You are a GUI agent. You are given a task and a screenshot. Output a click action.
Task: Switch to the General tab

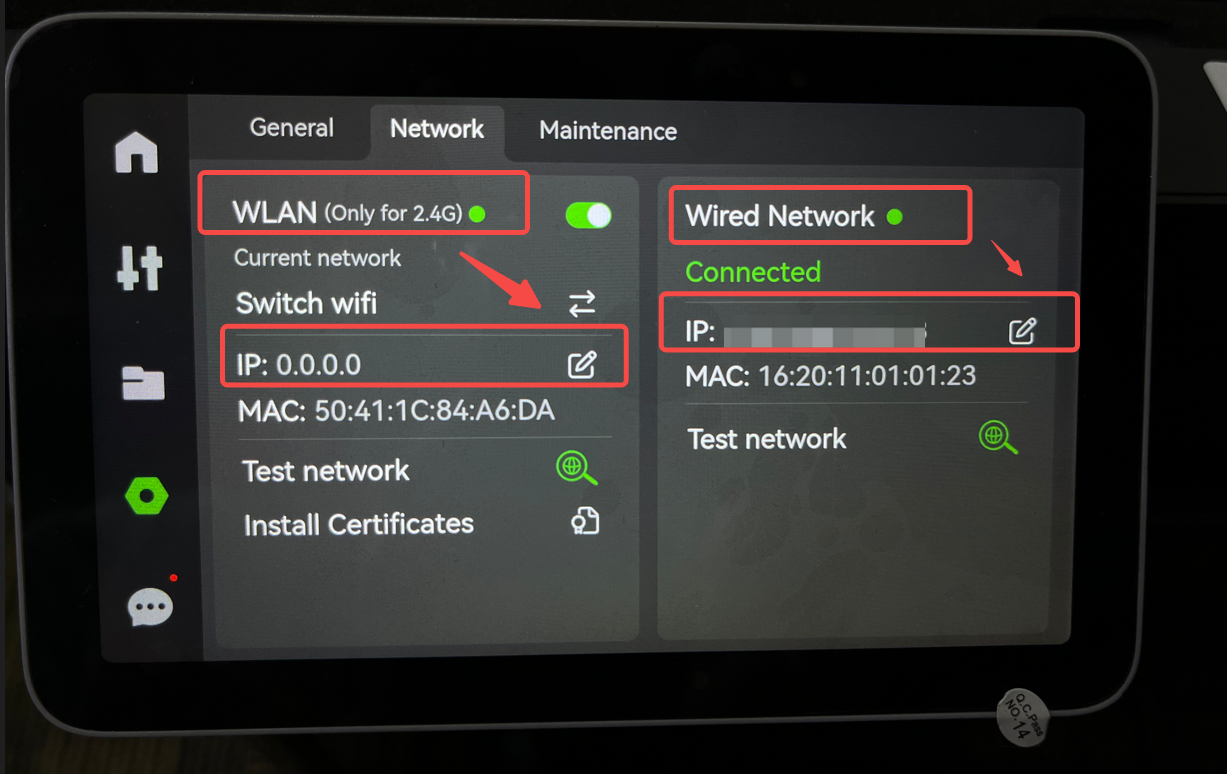pos(292,128)
